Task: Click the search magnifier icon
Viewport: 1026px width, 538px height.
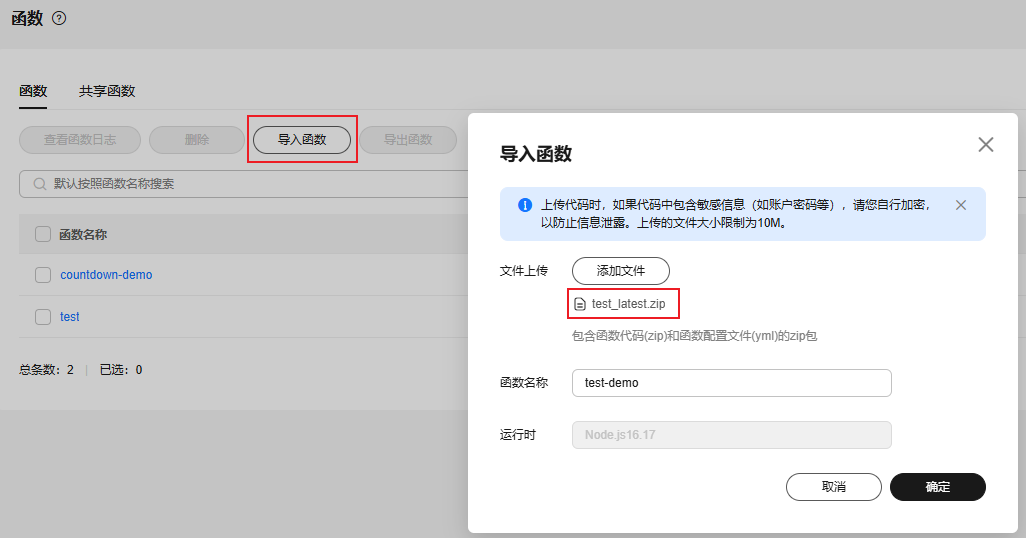Action: 40,184
